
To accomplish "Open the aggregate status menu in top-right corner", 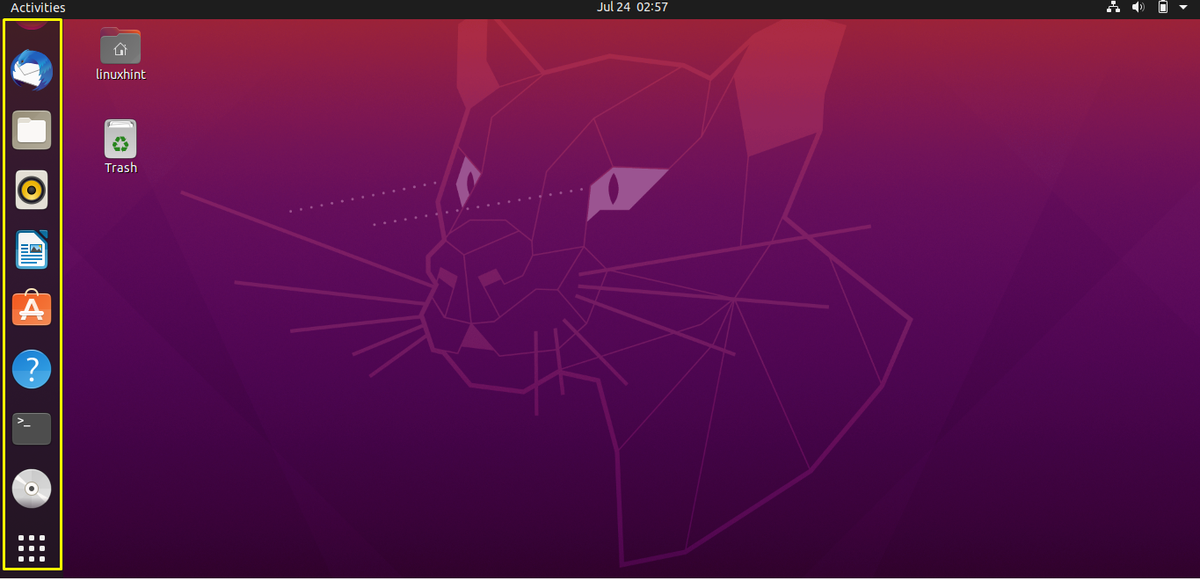I will click(x=1150, y=7).
